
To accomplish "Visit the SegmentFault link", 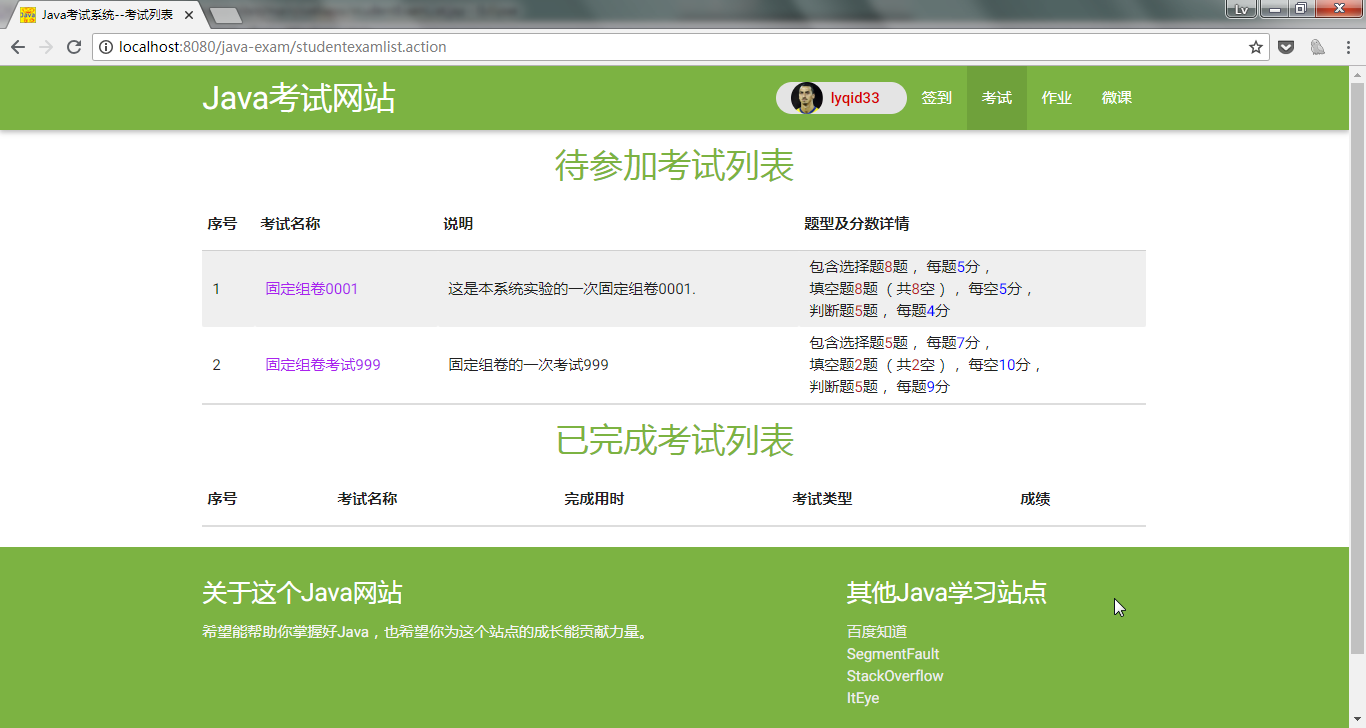I will coord(893,654).
